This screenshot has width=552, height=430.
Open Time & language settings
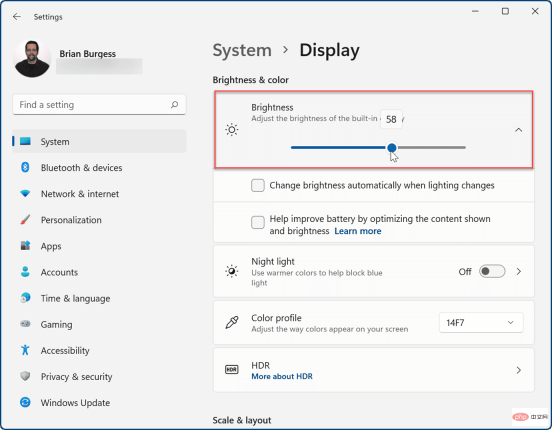tap(99, 298)
